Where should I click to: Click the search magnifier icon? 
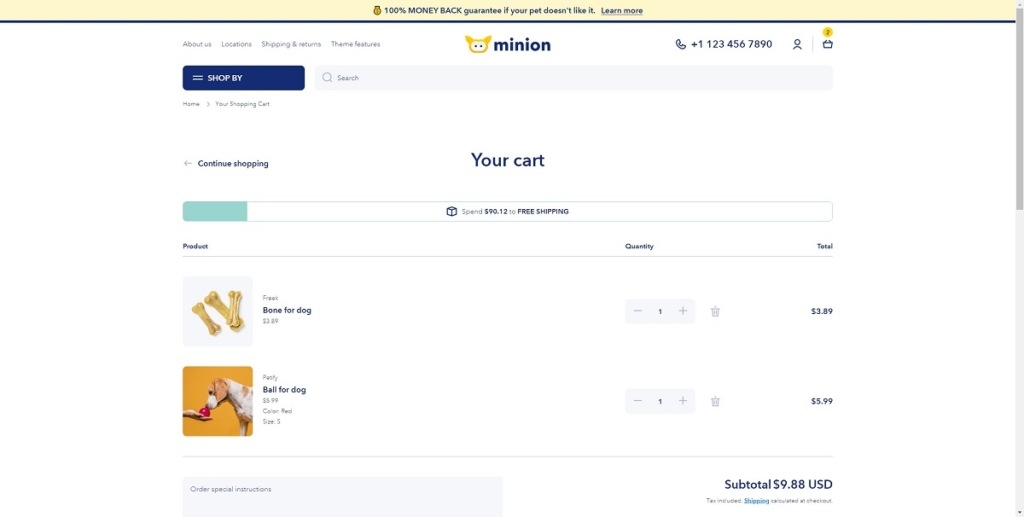click(327, 78)
